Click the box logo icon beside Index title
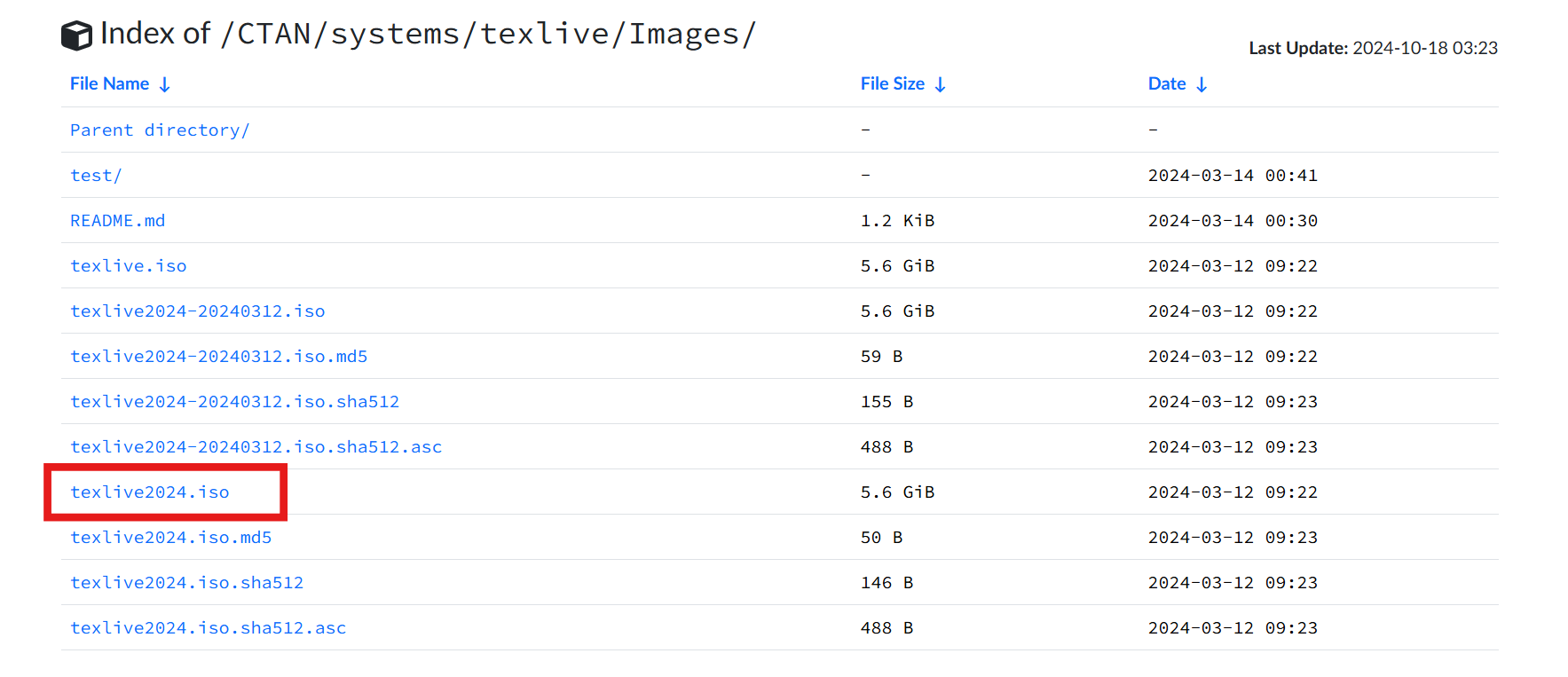 76,35
